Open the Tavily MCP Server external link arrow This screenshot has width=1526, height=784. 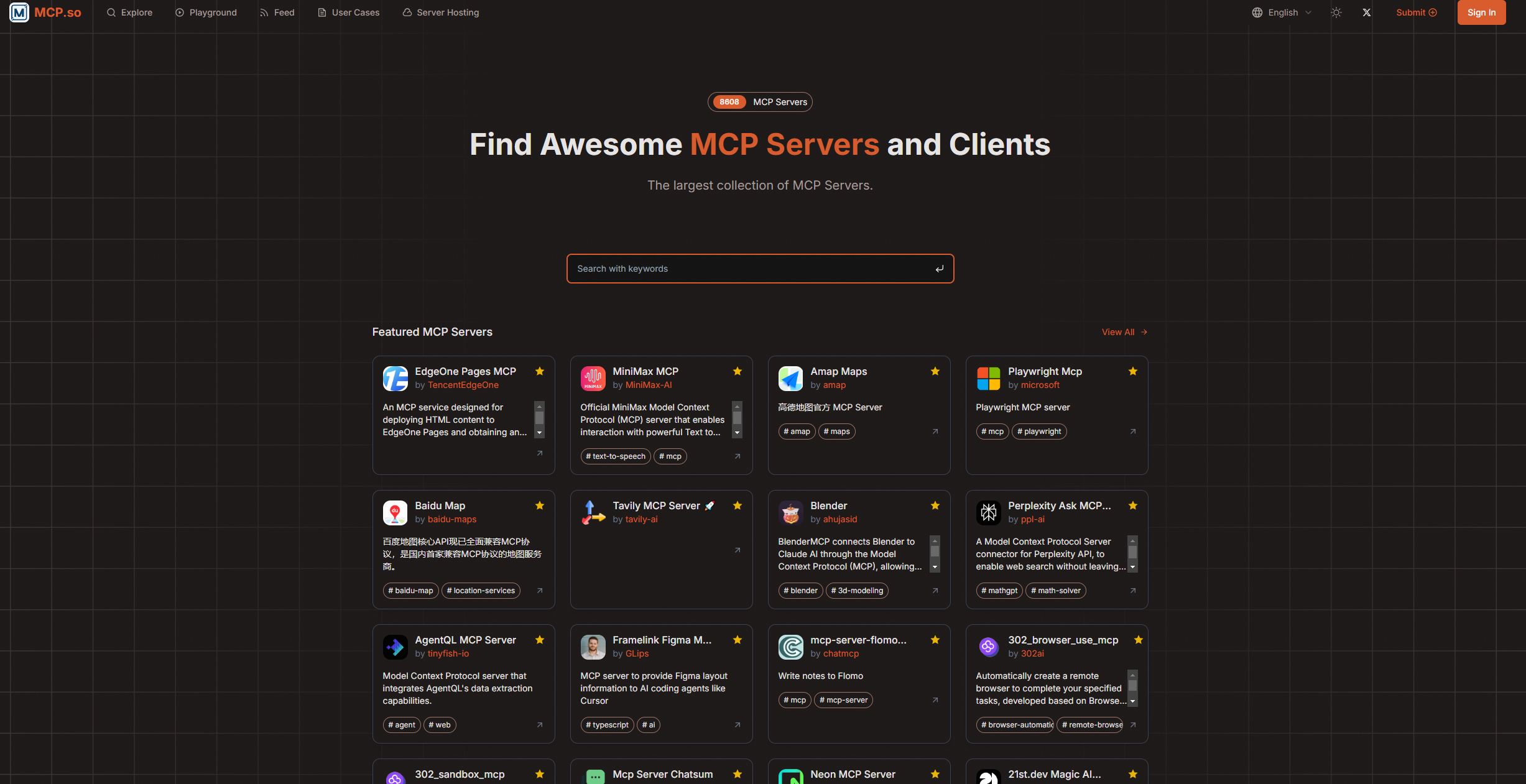point(737,551)
